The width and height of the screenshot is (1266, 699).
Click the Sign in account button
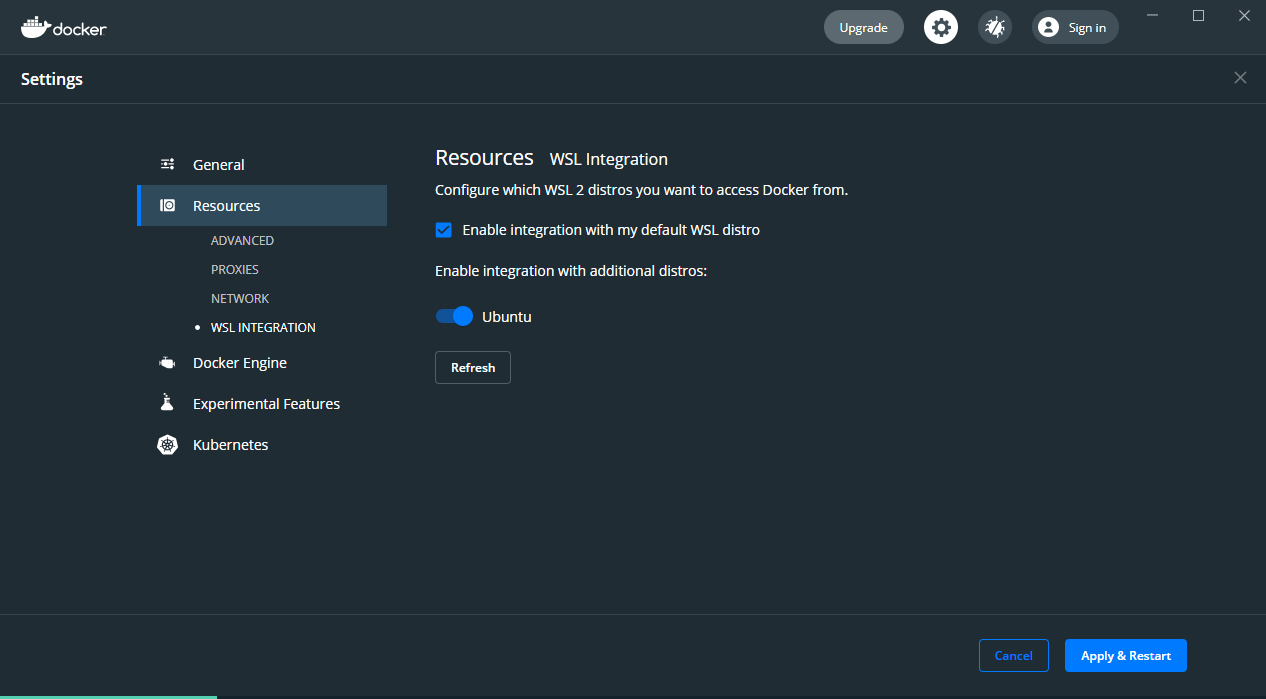click(1075, 27)
